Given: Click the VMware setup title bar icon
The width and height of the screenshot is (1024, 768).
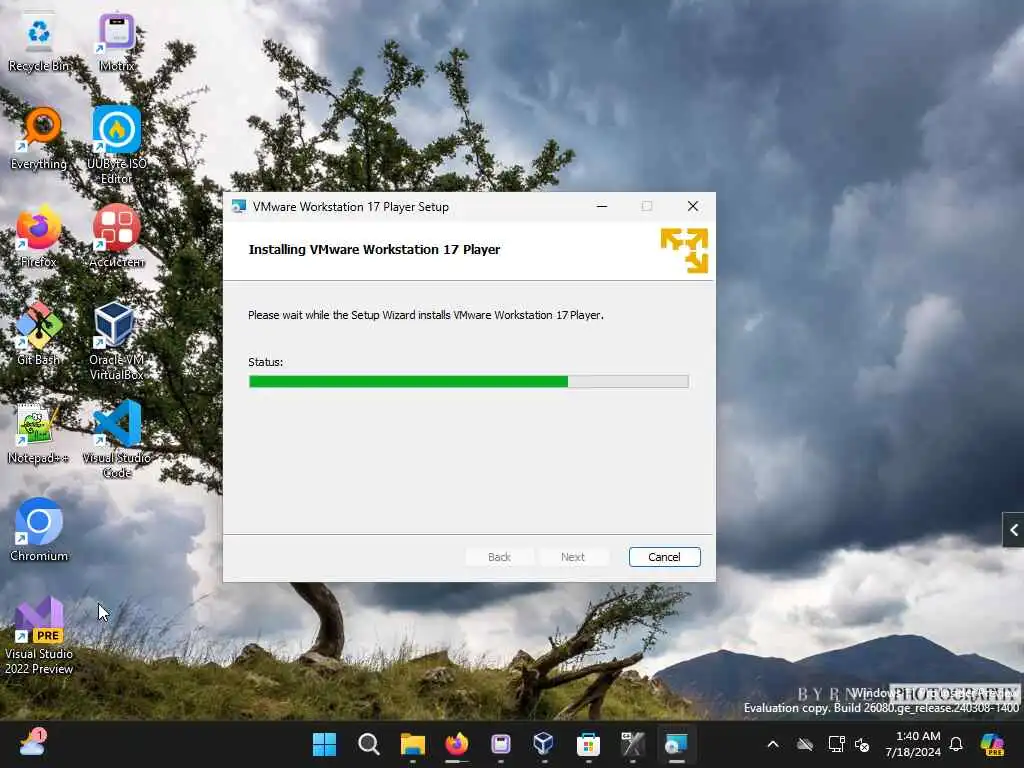Looking at the screenshot, I should pyautogui.click(x=239, y=206).
